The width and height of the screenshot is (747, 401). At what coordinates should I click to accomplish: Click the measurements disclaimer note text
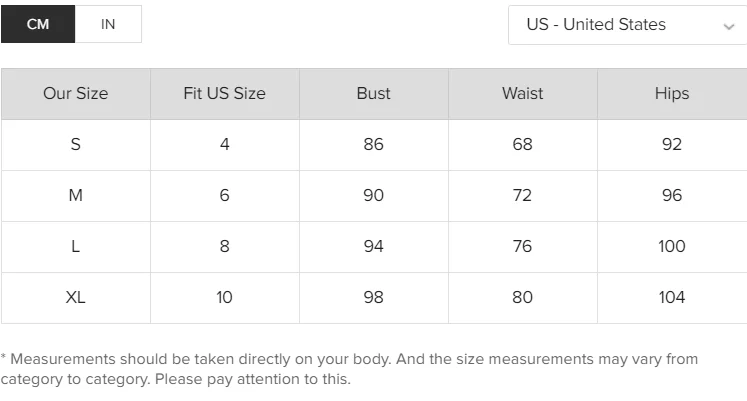point(349,369)
